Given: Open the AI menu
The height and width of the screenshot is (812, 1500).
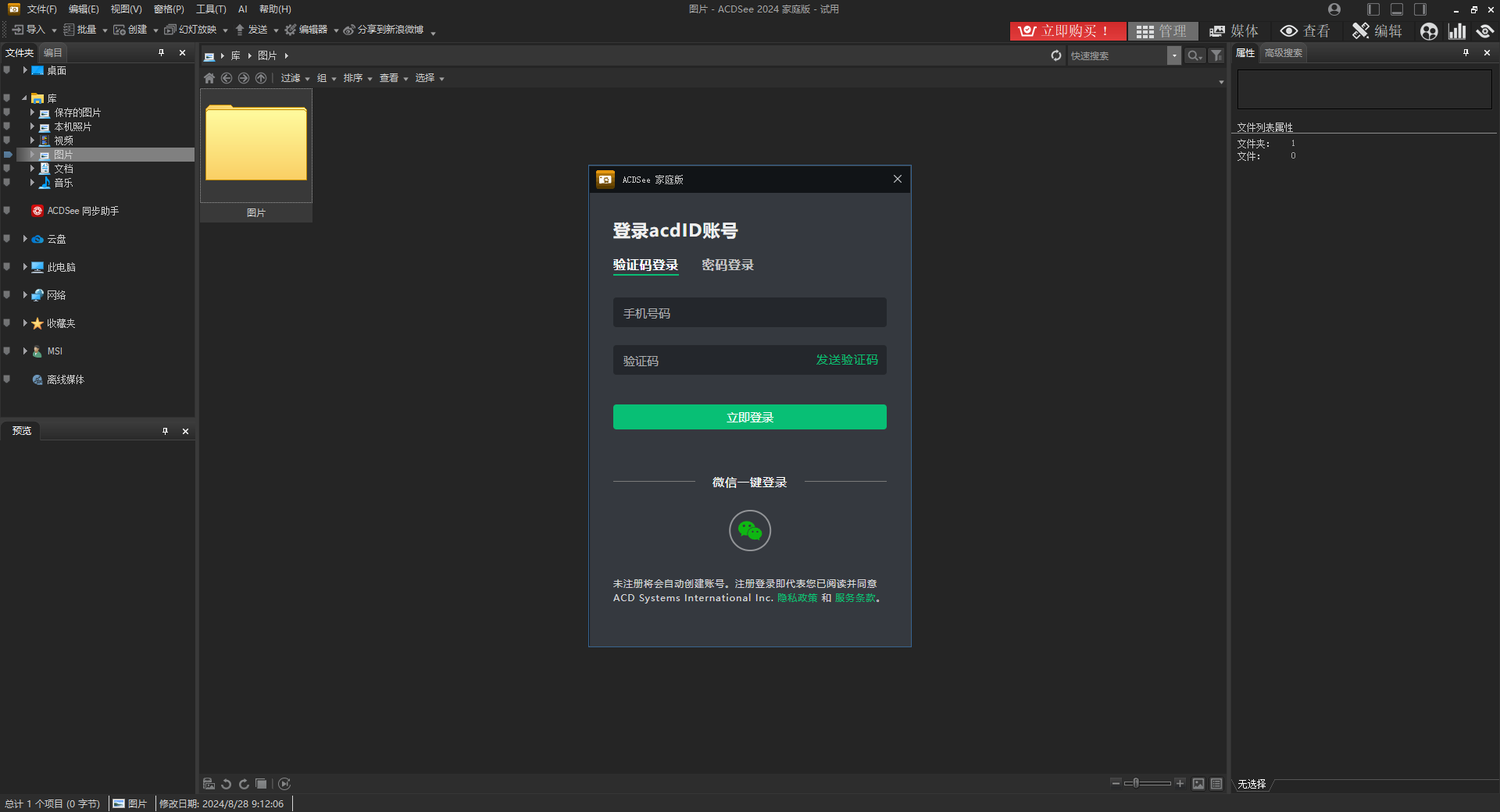Looking at the screenshot, I should (x=243, y=9).
